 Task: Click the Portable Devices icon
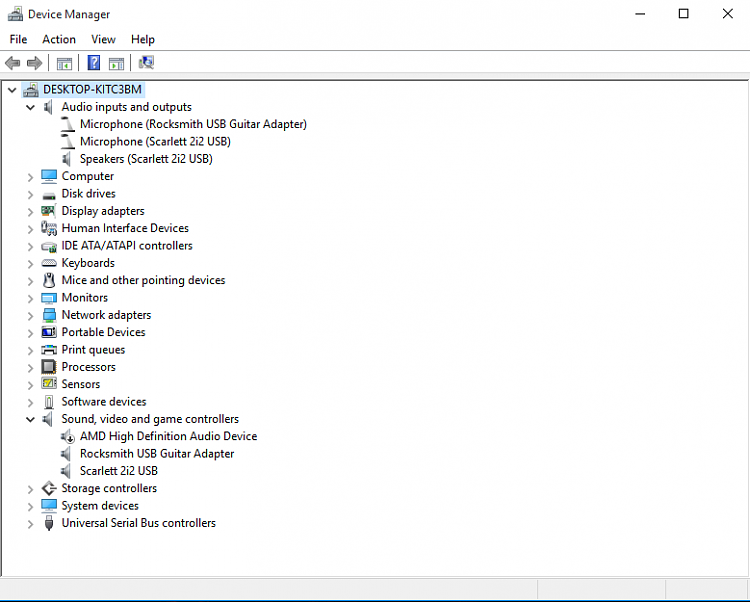(x=49, y=332)
